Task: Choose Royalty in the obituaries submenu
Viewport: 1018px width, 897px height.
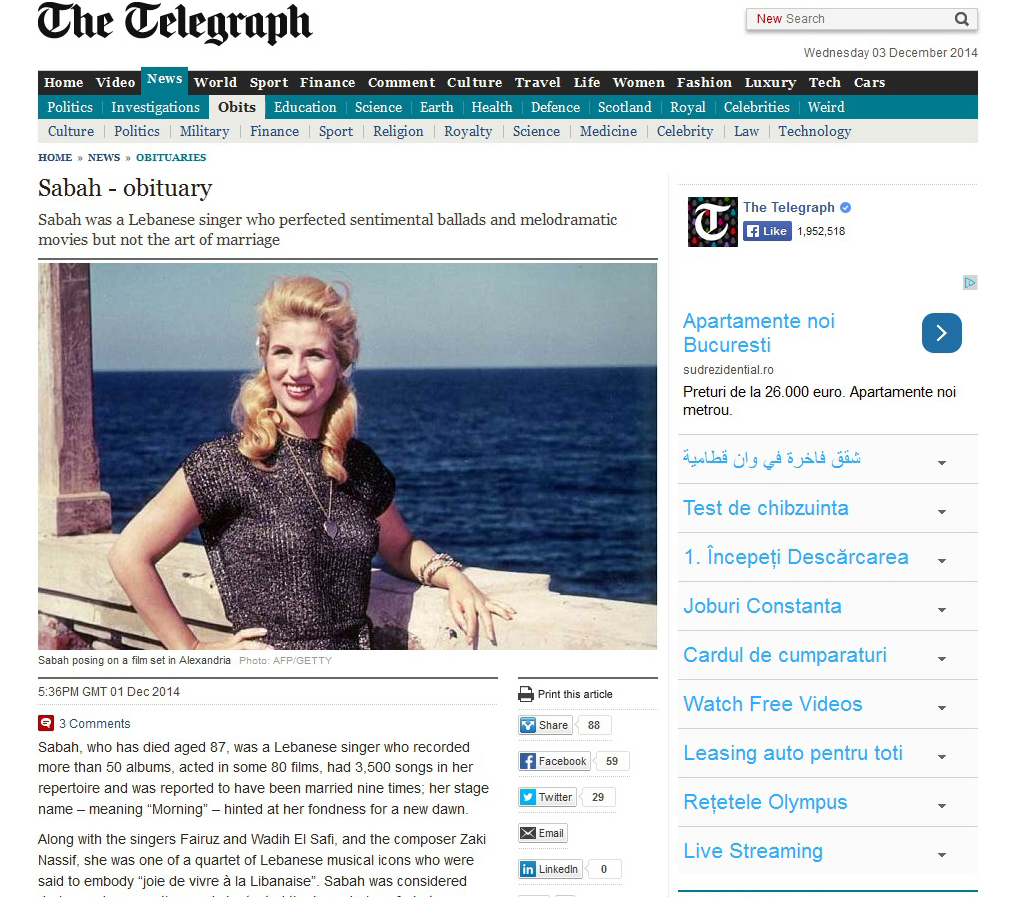Action: [x=468, y=131]
